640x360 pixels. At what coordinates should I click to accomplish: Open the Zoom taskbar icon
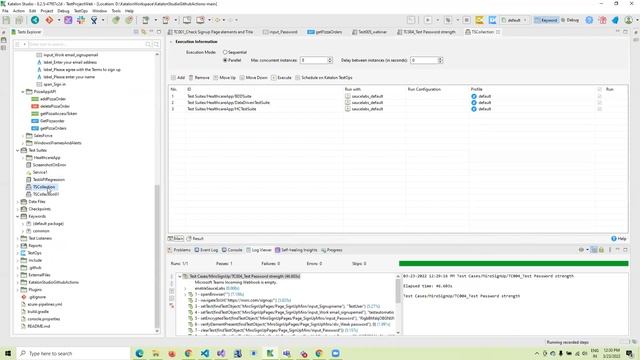(336, 353)
